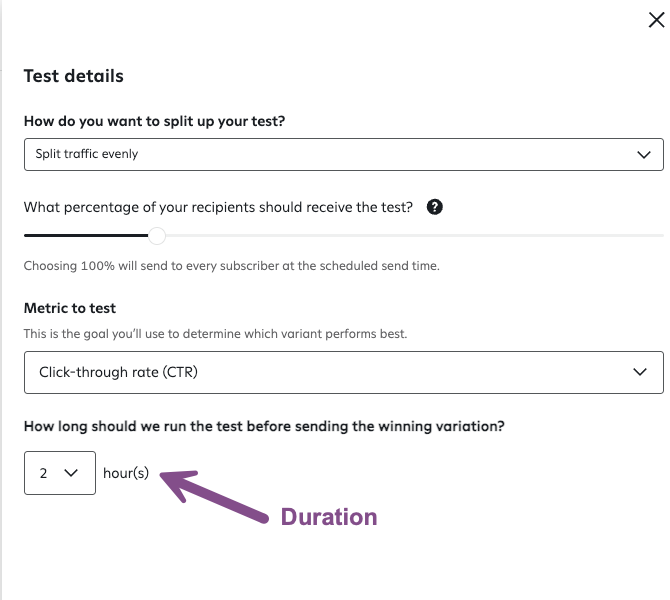Click the winning variation duration question label
The width and height of the screenshot is (670, 600).
point(264,426)
